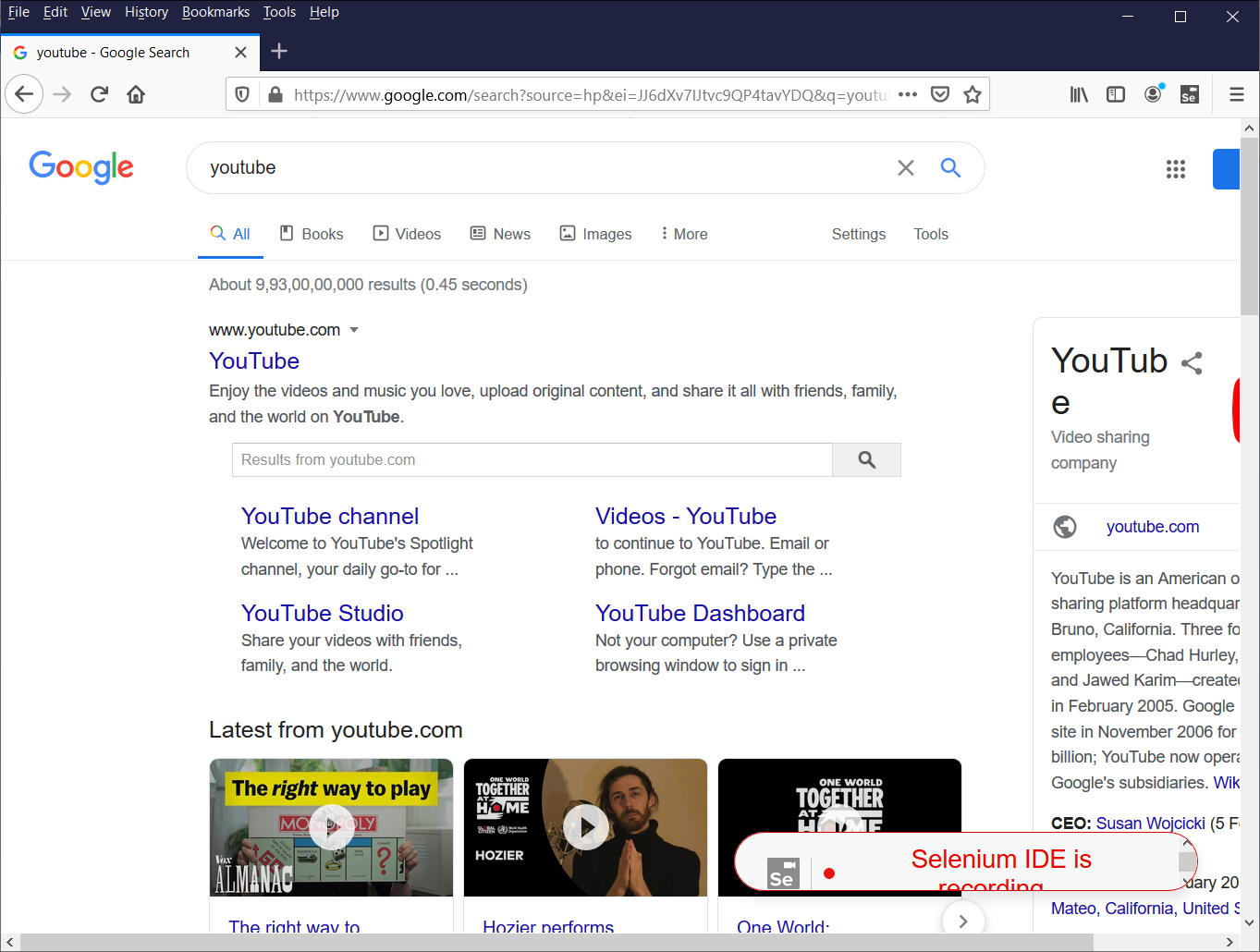Expand the www.youtube.com result dropdown arrow
The image size is (1260, 952).
(x=354, y=330)
